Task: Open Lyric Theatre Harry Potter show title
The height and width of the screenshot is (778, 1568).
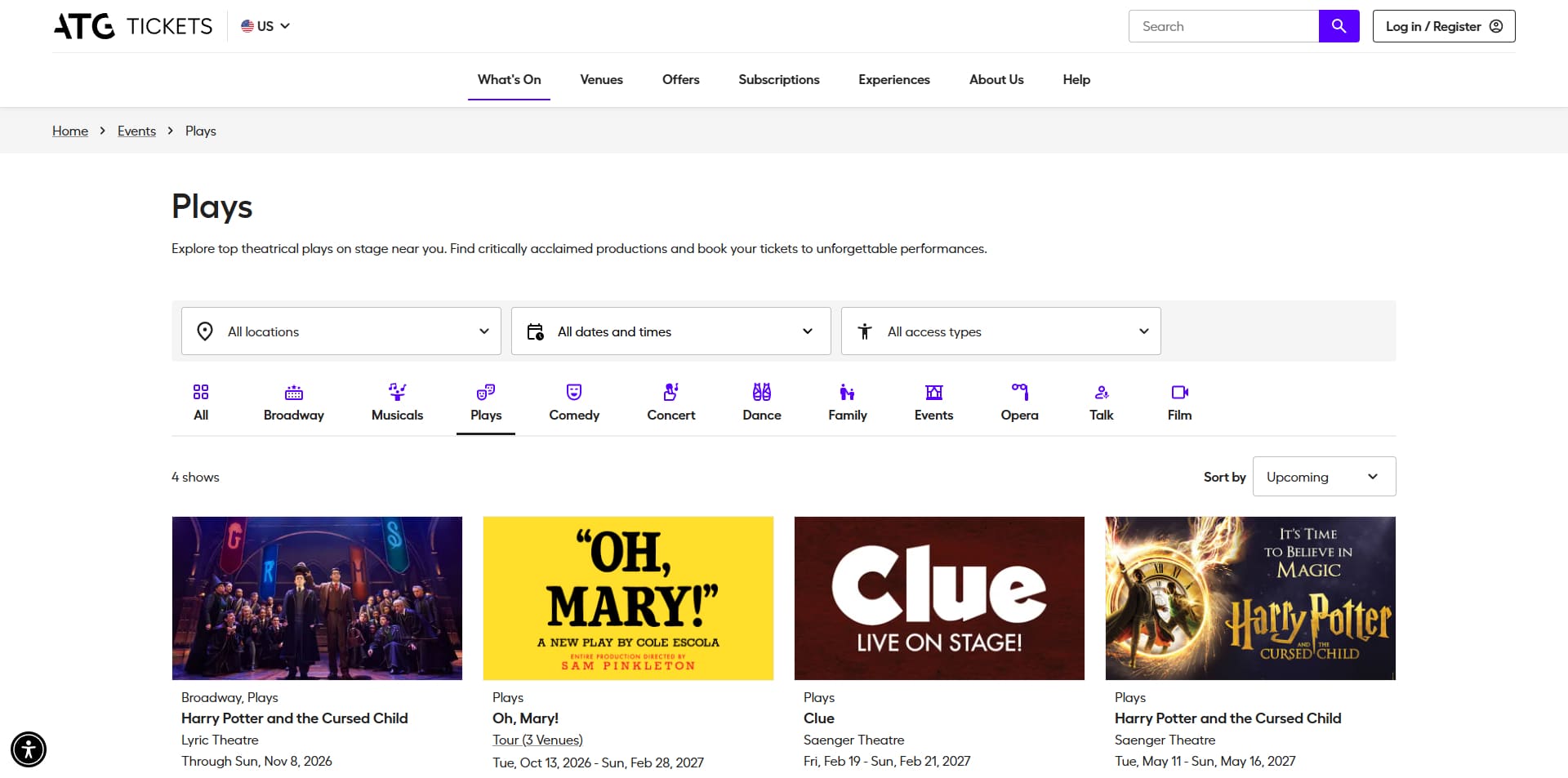Action: 294,718
